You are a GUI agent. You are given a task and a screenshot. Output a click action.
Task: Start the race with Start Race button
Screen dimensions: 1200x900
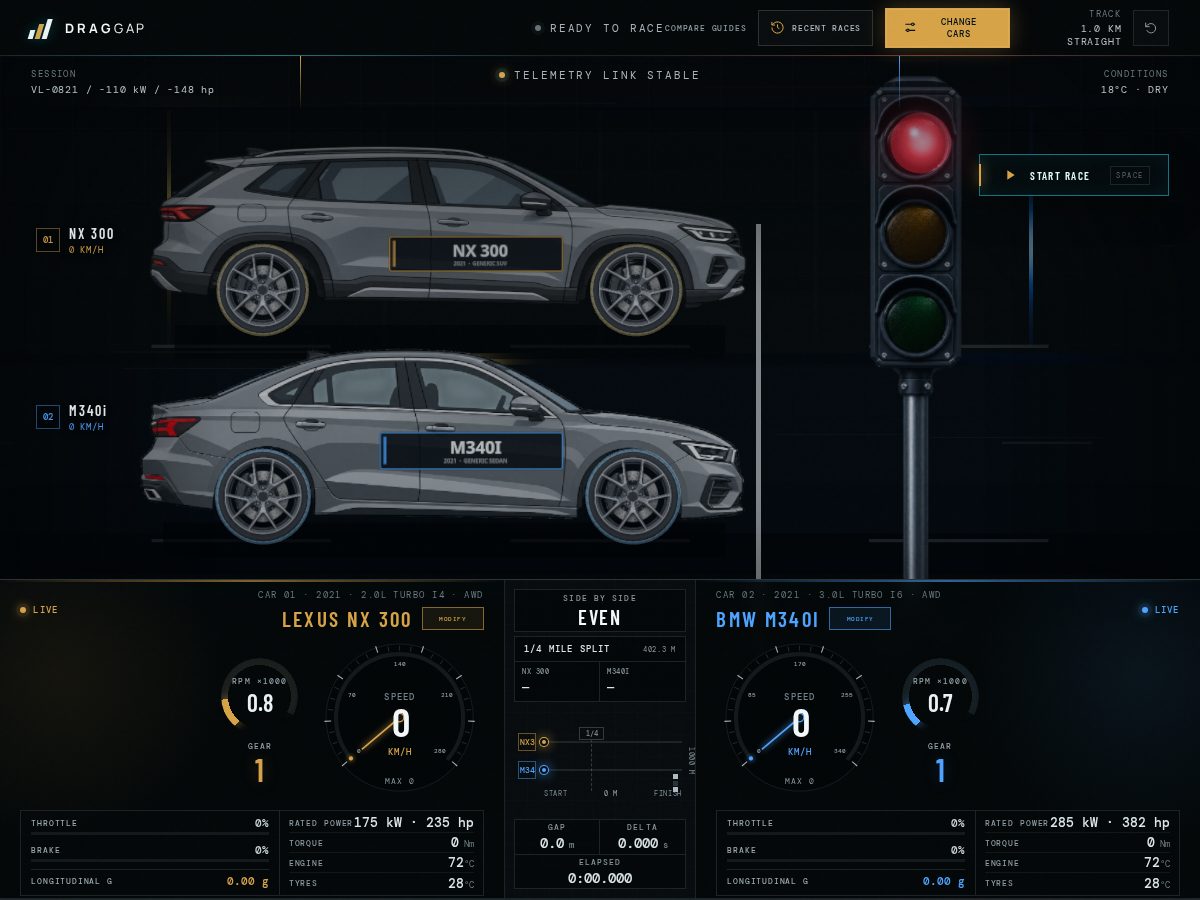click(1074, 175)
